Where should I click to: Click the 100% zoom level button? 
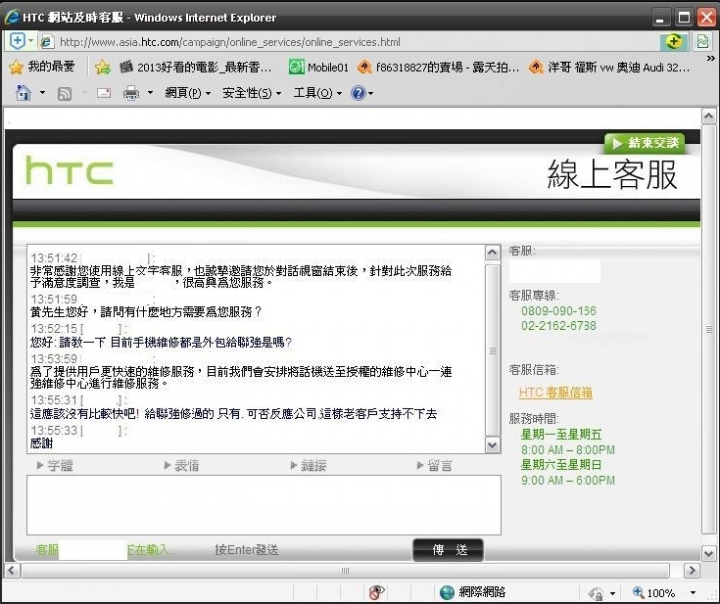(x=654, y=593)
